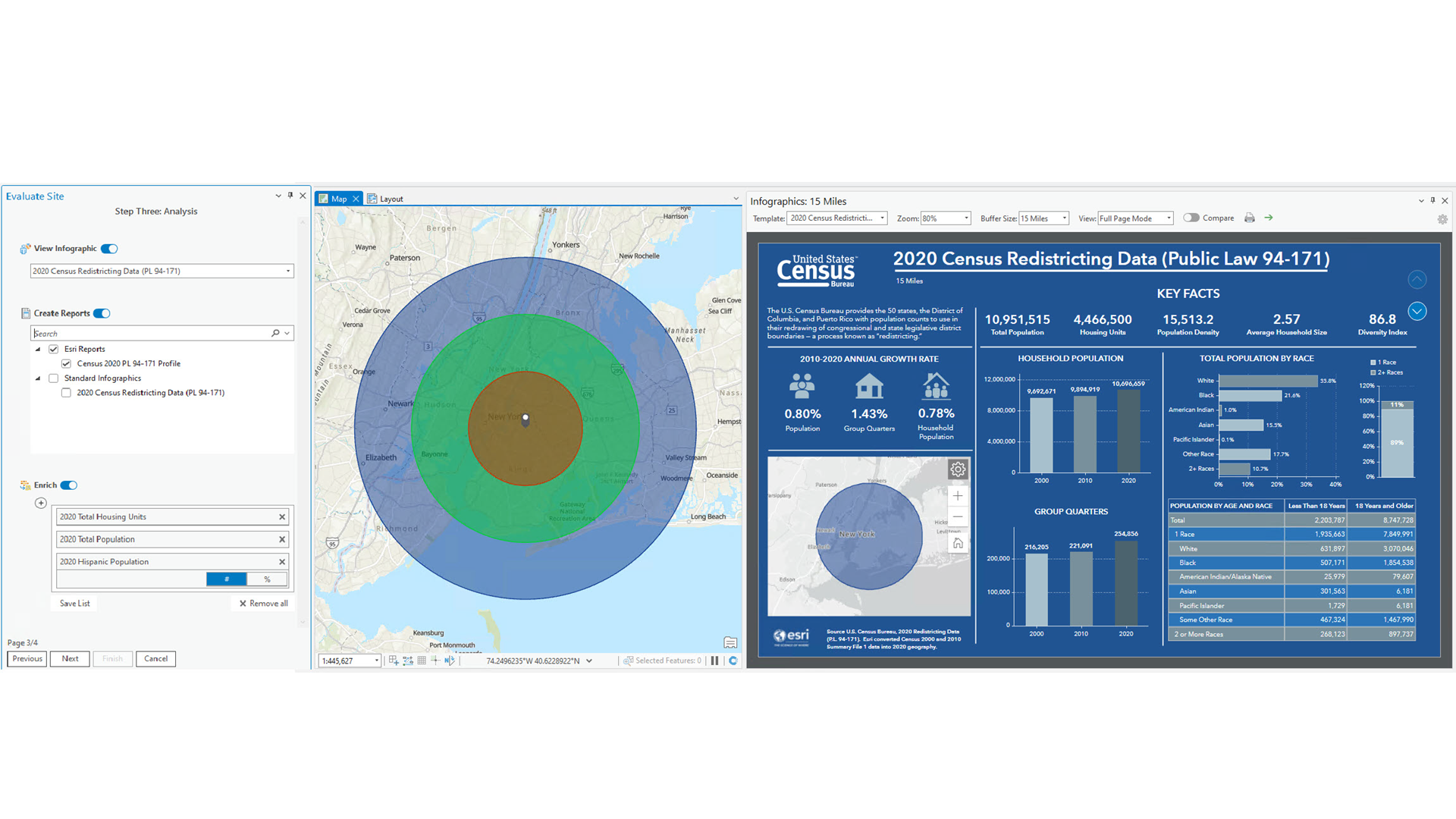
Task: Click the reports Search field
Action: point(152,334)
